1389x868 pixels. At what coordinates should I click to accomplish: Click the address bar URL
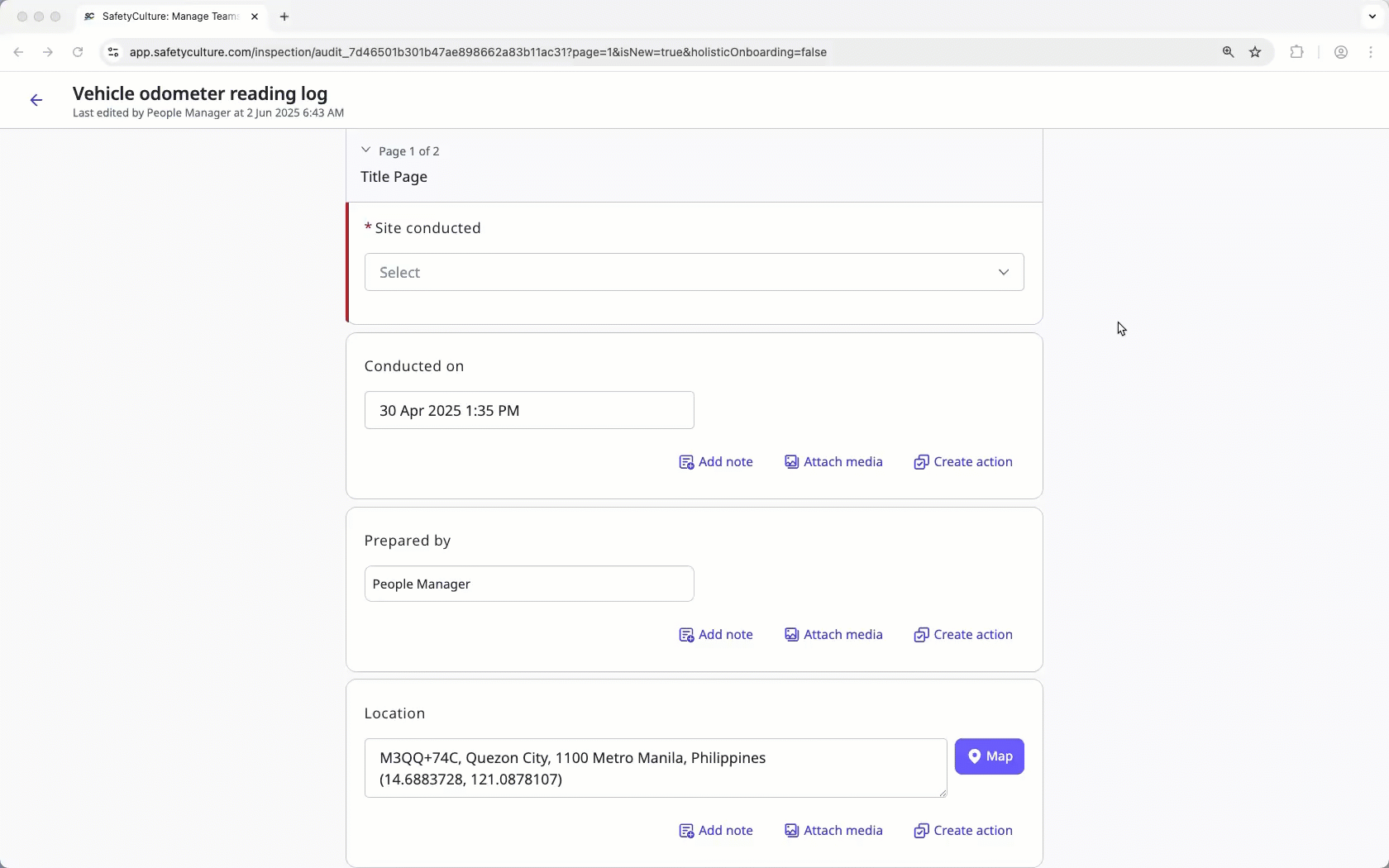pos(478,52)
